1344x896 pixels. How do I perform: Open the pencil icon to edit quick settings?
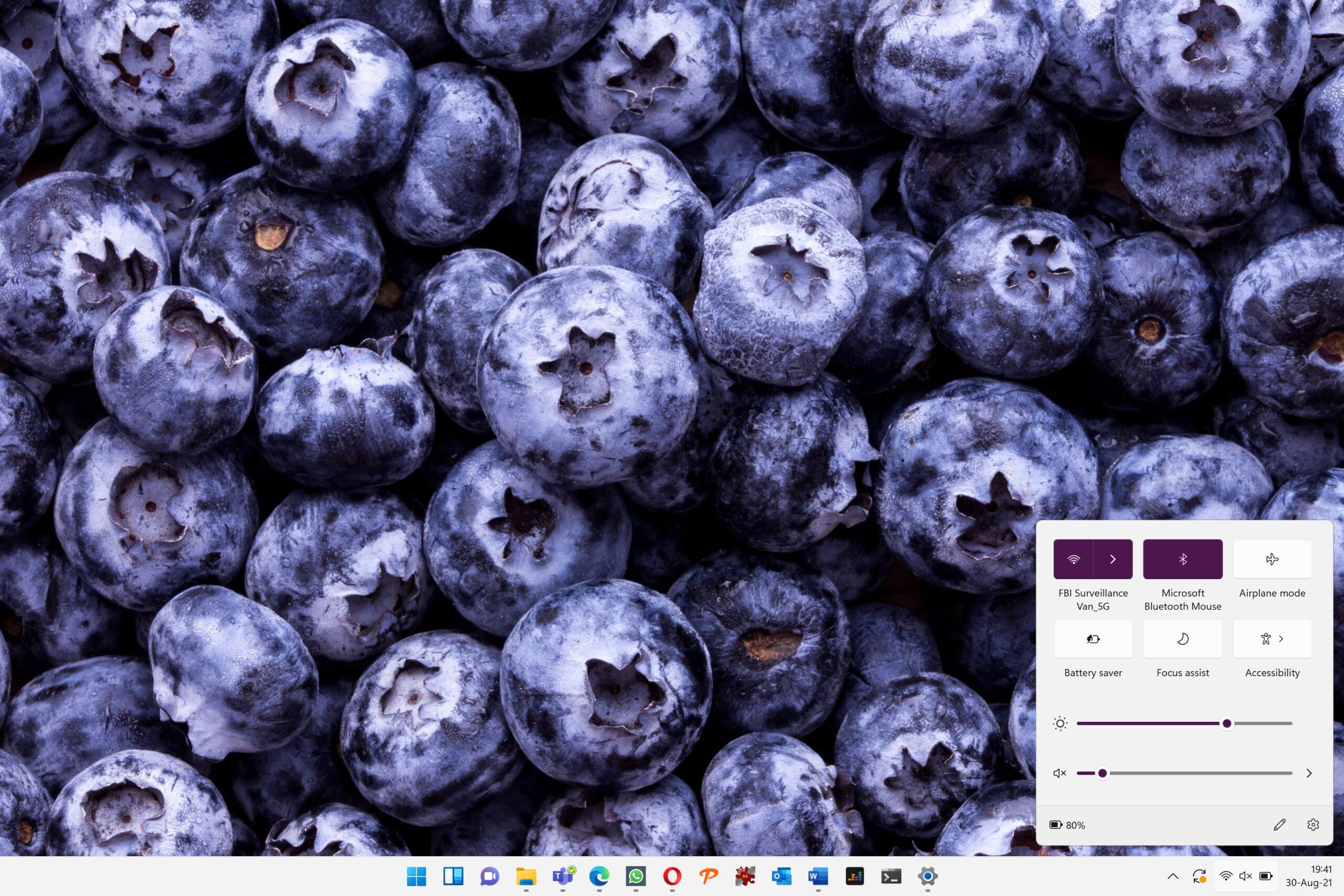[1279, 825]
